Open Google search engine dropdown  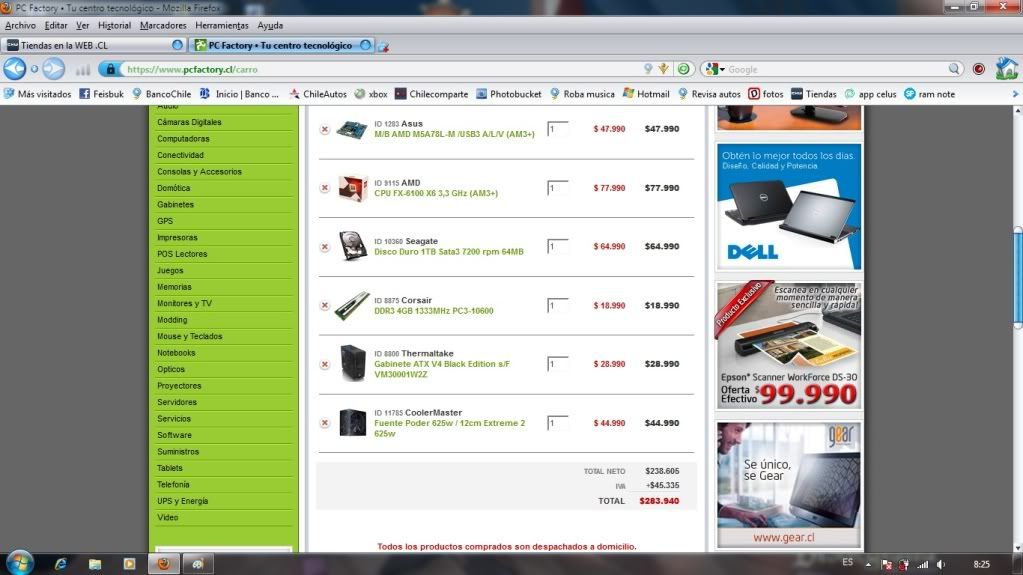click(715, 69)
